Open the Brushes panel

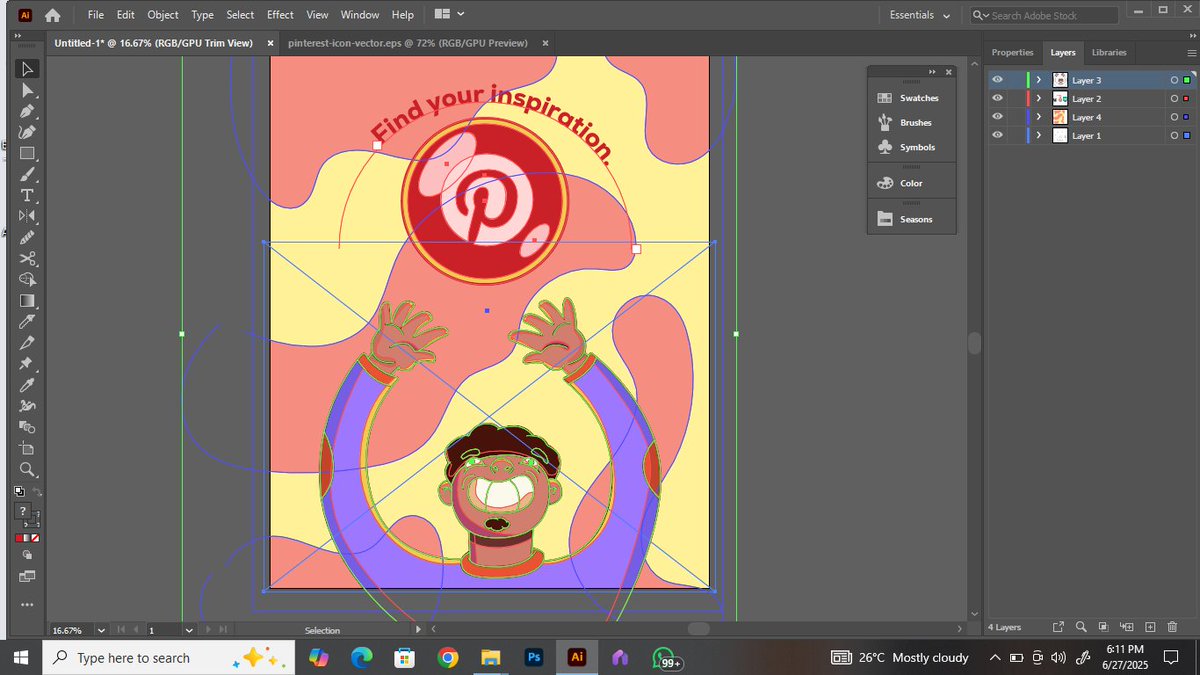pyautogui.click(x=911, y=122)
